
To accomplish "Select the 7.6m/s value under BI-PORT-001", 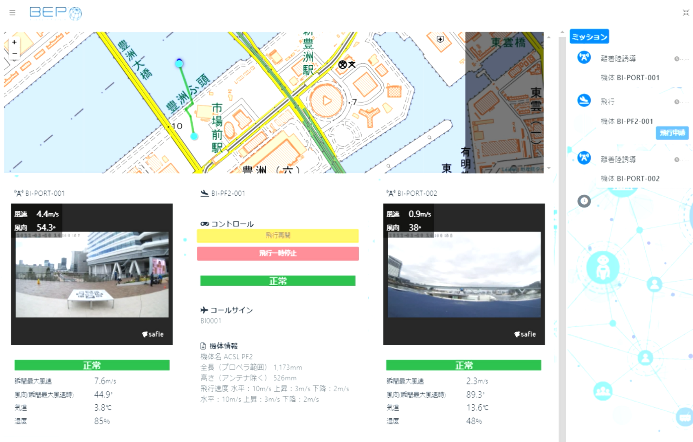I will [x=105, y=381].
